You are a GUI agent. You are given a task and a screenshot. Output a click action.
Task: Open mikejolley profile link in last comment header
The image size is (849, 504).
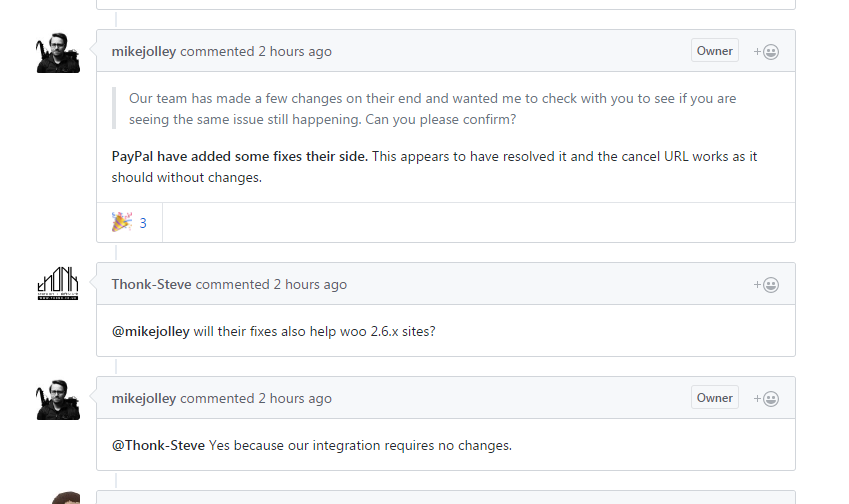pyautogui.click(x=143, y=398)
